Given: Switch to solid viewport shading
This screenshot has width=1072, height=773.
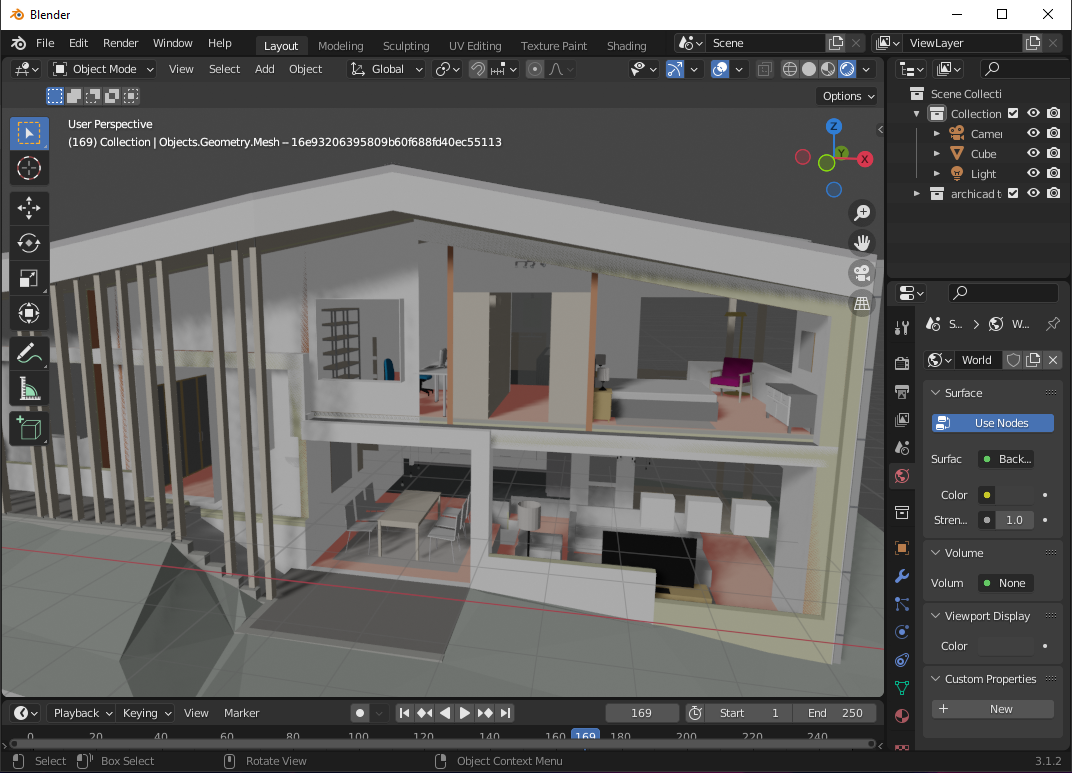Looking at the screenshot, I should point(809,69).
